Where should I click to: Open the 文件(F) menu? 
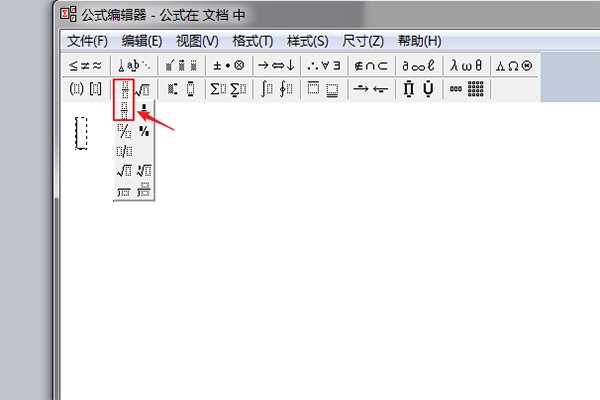87,41
